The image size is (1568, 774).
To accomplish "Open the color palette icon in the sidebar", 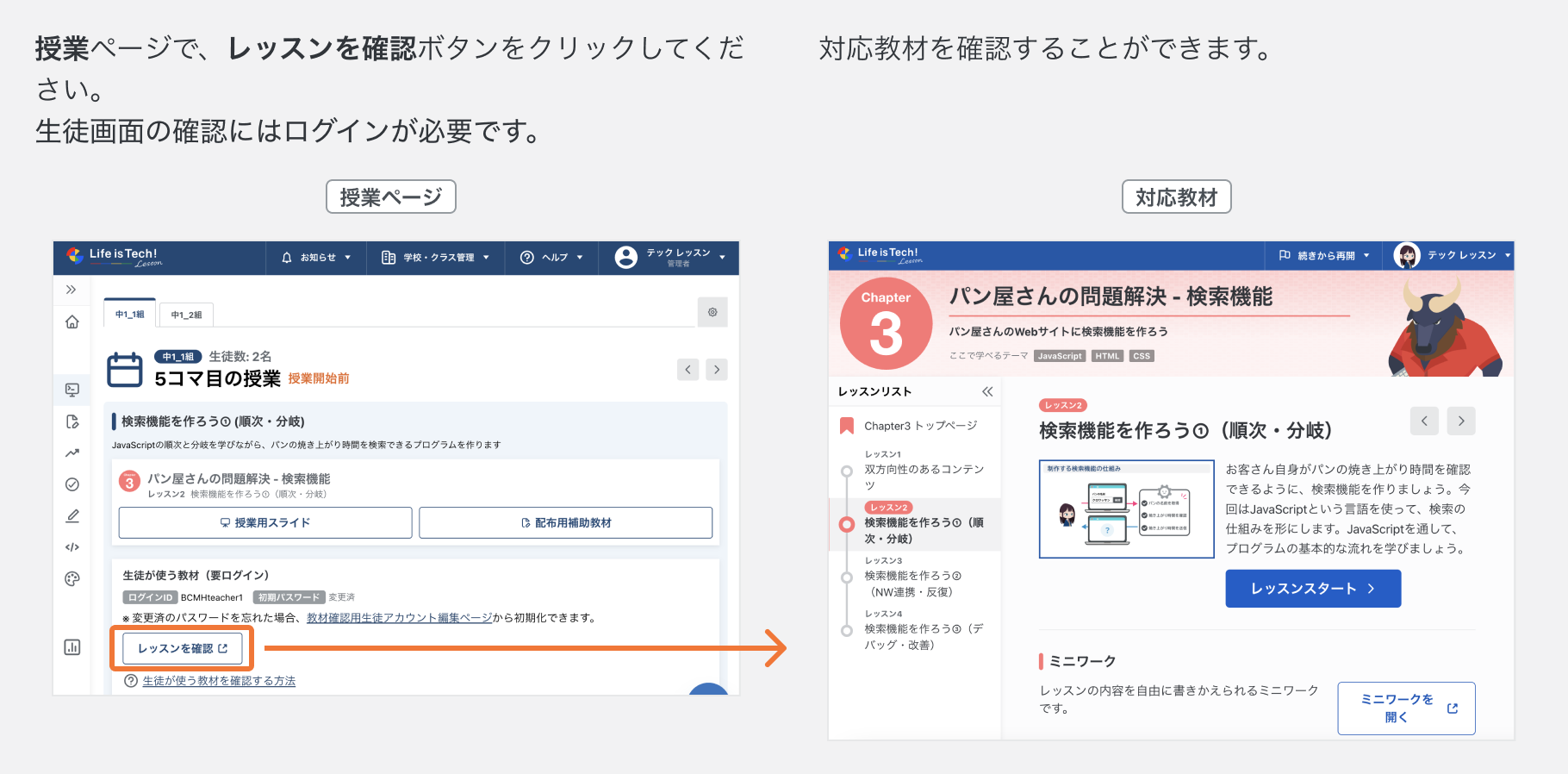I will pos(72,579).
